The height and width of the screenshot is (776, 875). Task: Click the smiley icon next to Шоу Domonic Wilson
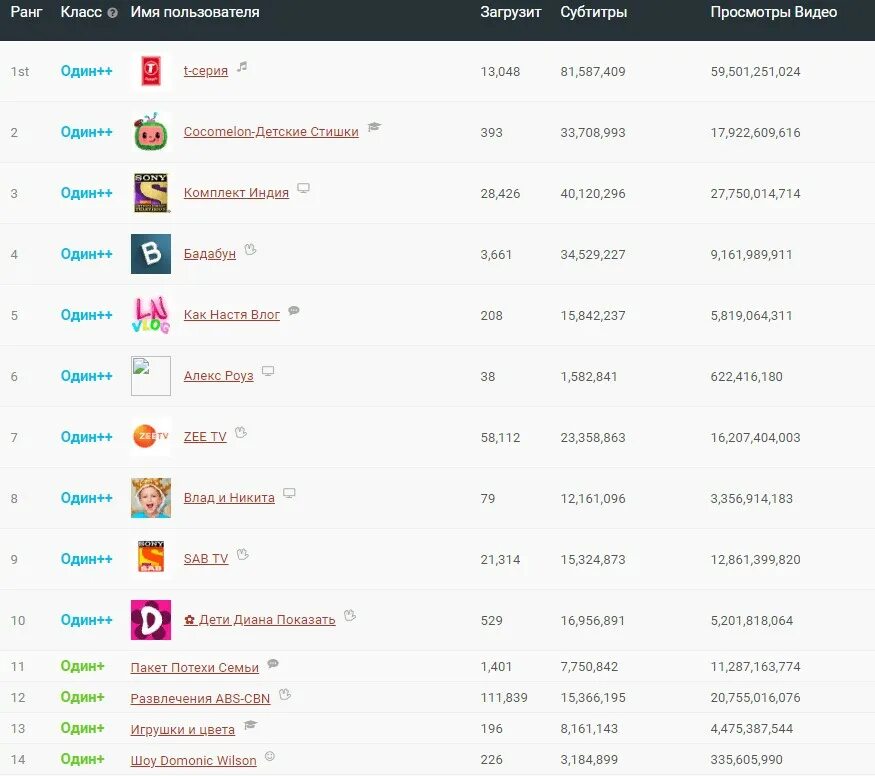pos(270,756)
